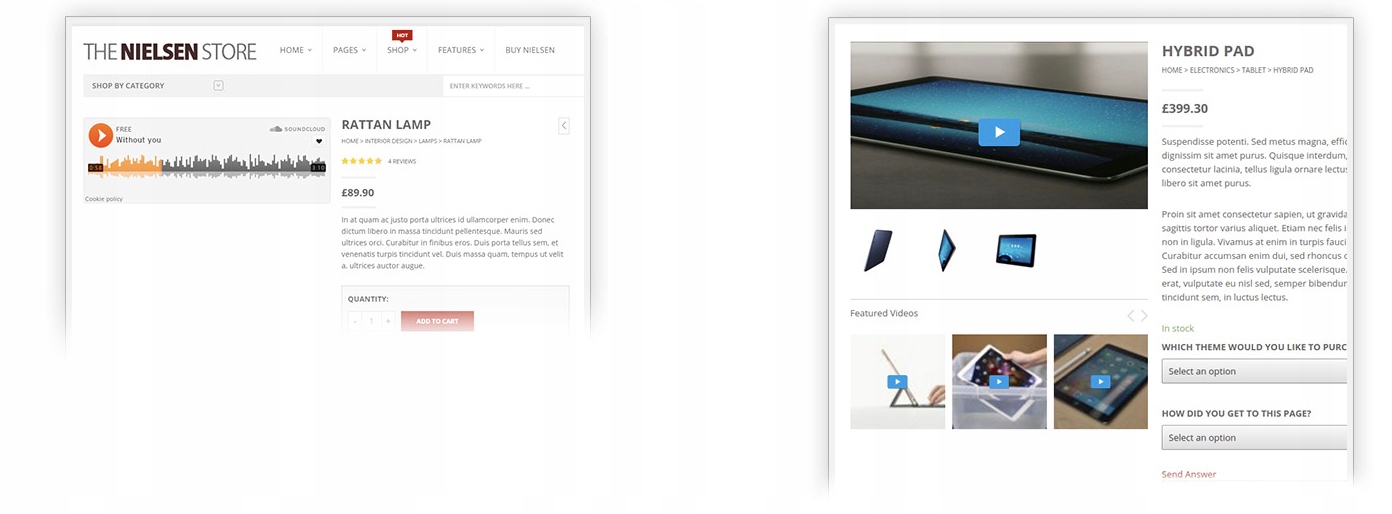Show next featured videos with right arrow
The image size is (1392, 514).
tap(1144, 315)
